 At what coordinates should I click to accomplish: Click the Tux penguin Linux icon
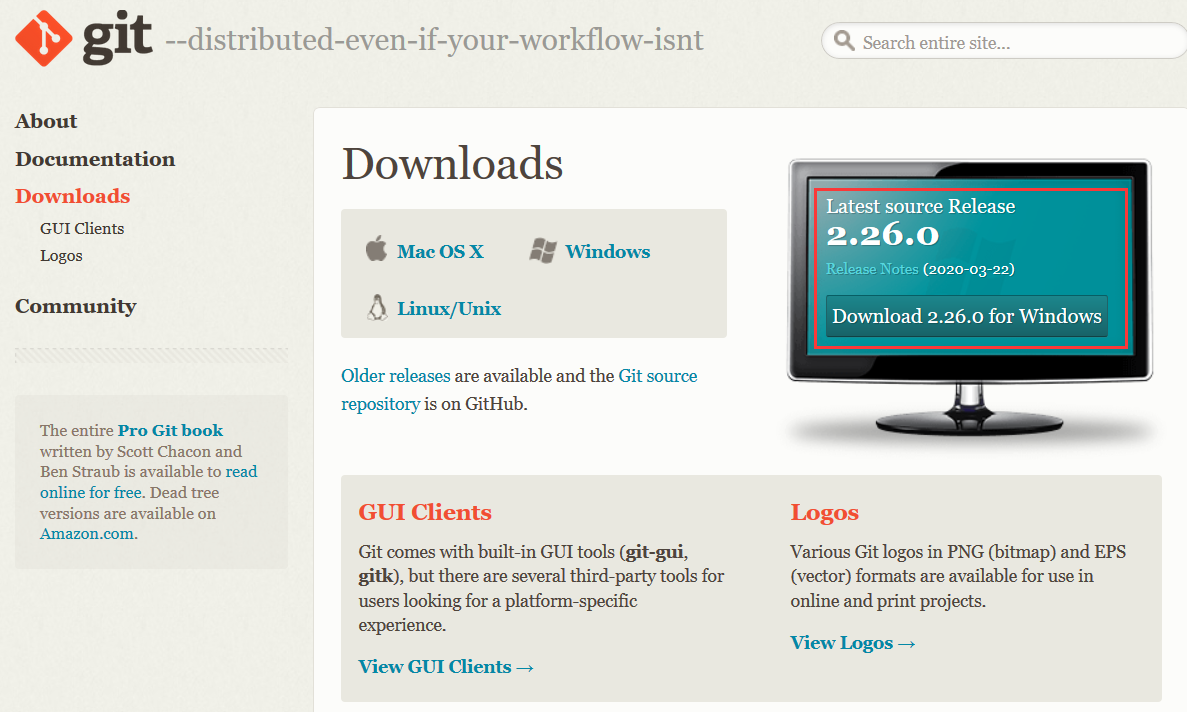coord(377,307)
